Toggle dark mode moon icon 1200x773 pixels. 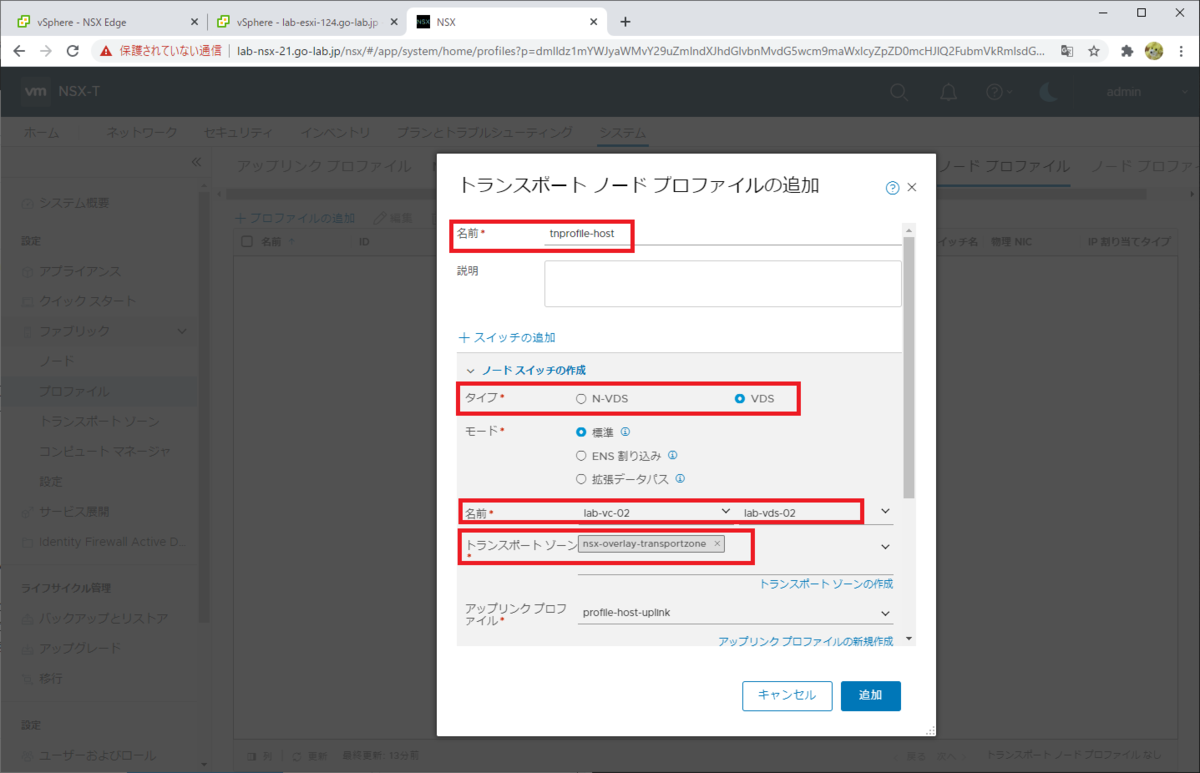[x=1048, y=92]
